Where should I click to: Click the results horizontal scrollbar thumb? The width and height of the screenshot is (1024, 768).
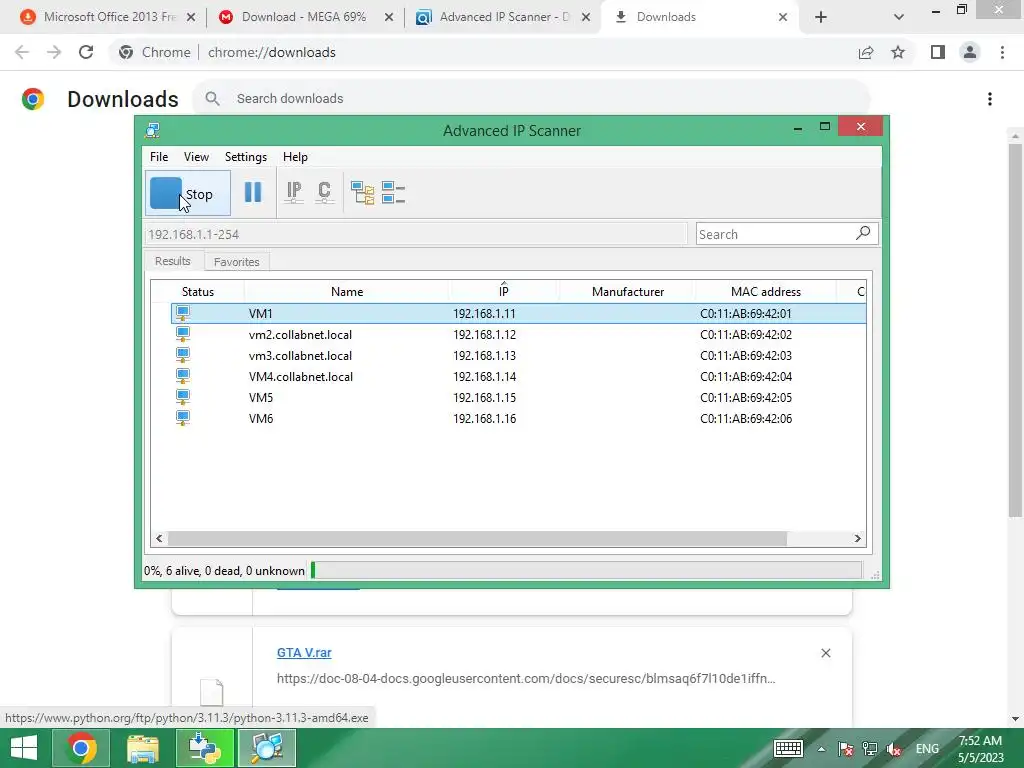(477, 538)
